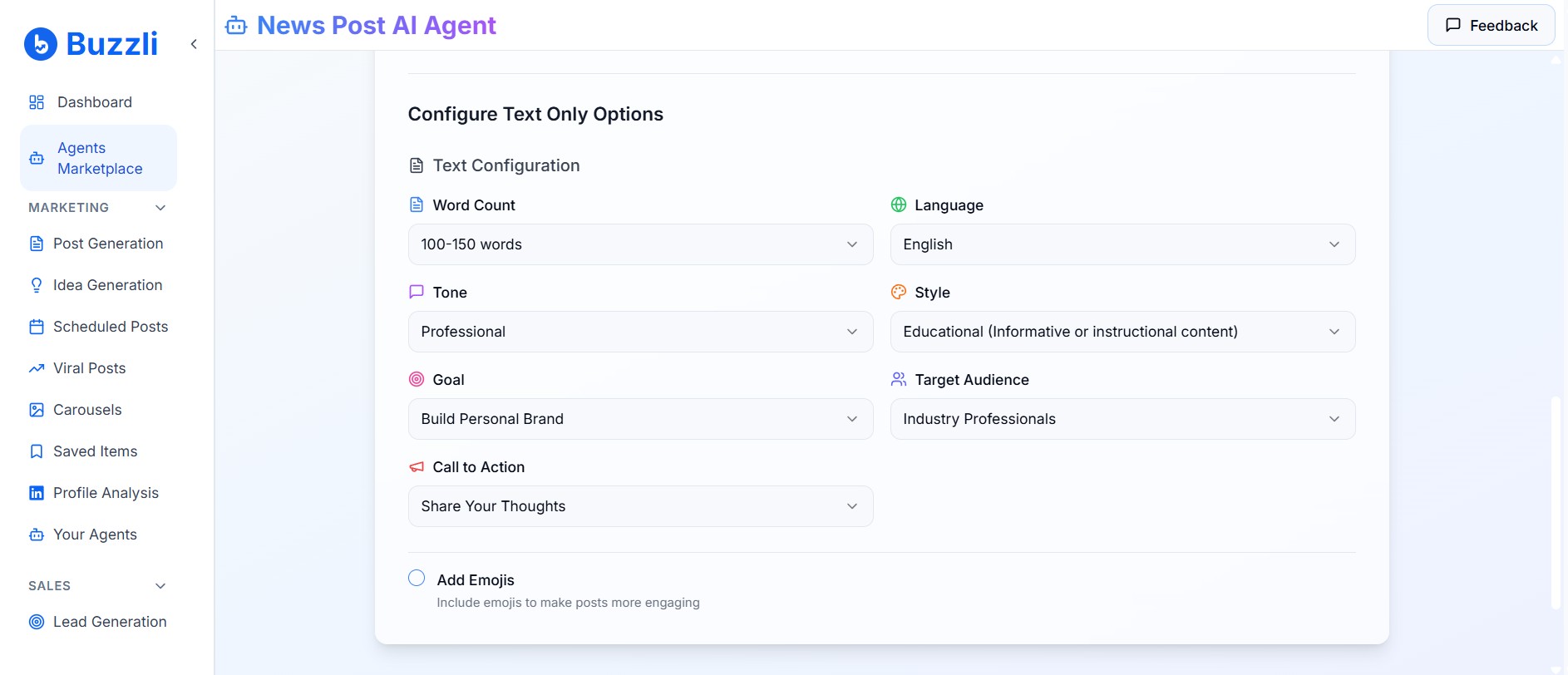Screen dimensions: 1568x675
Task: Click the Dashboard grid icon
Action: [x=37, y=102]
